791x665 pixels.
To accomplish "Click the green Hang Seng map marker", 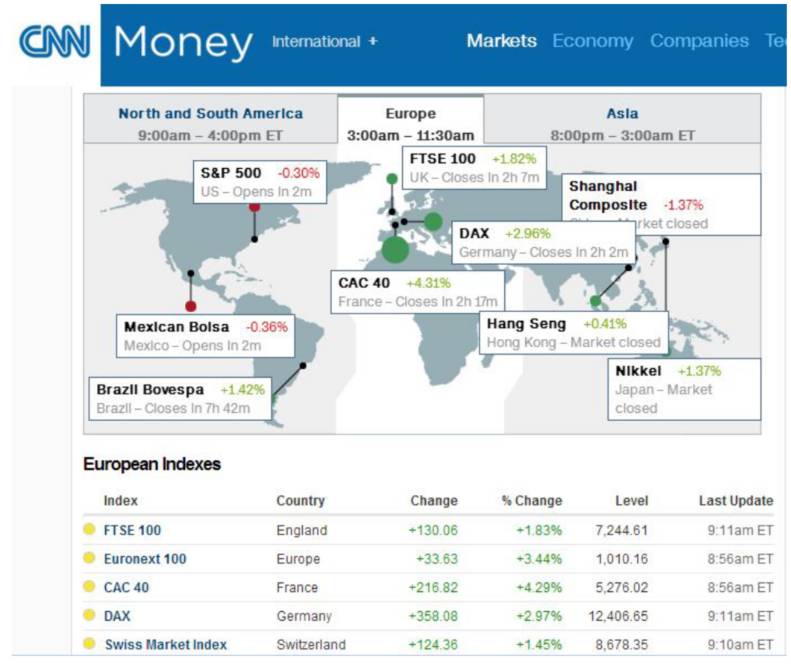I will coord(595,301).
